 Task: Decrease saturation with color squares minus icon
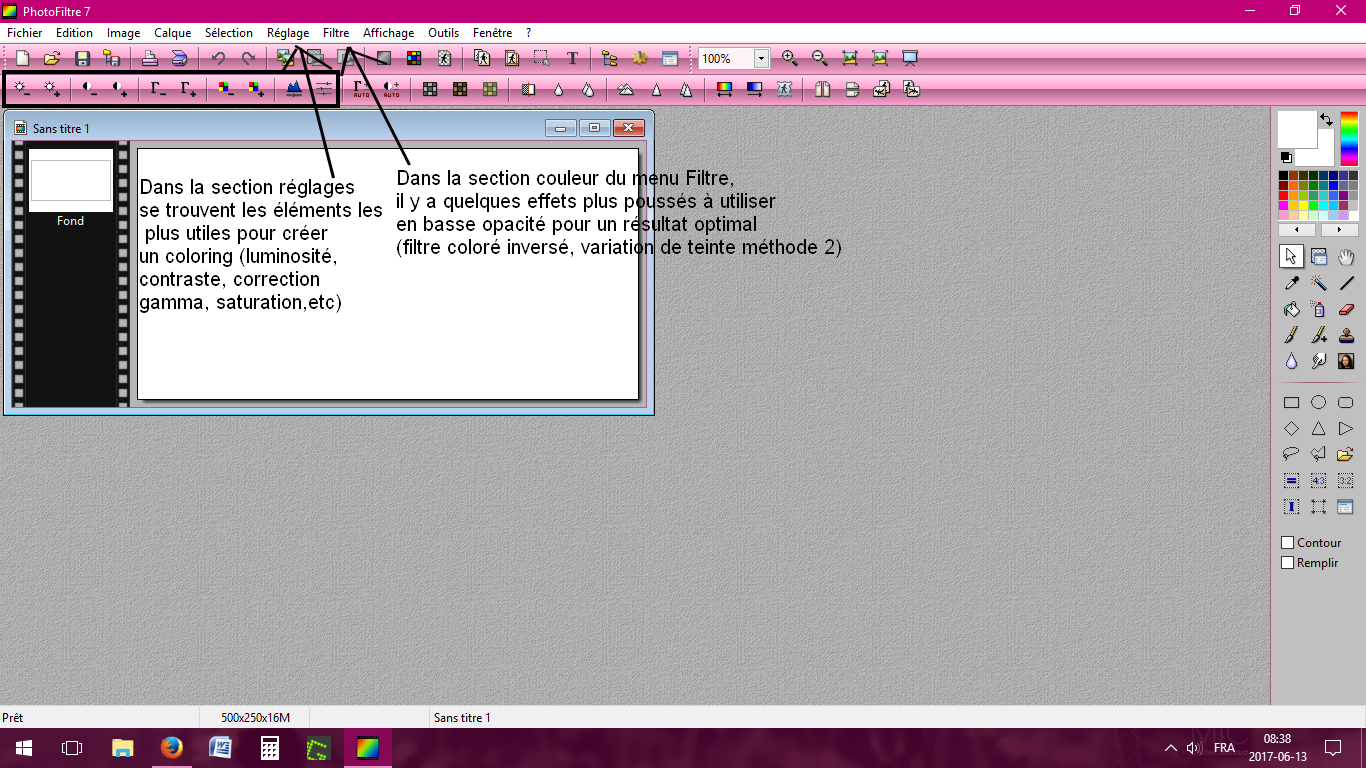coord(226,90)
